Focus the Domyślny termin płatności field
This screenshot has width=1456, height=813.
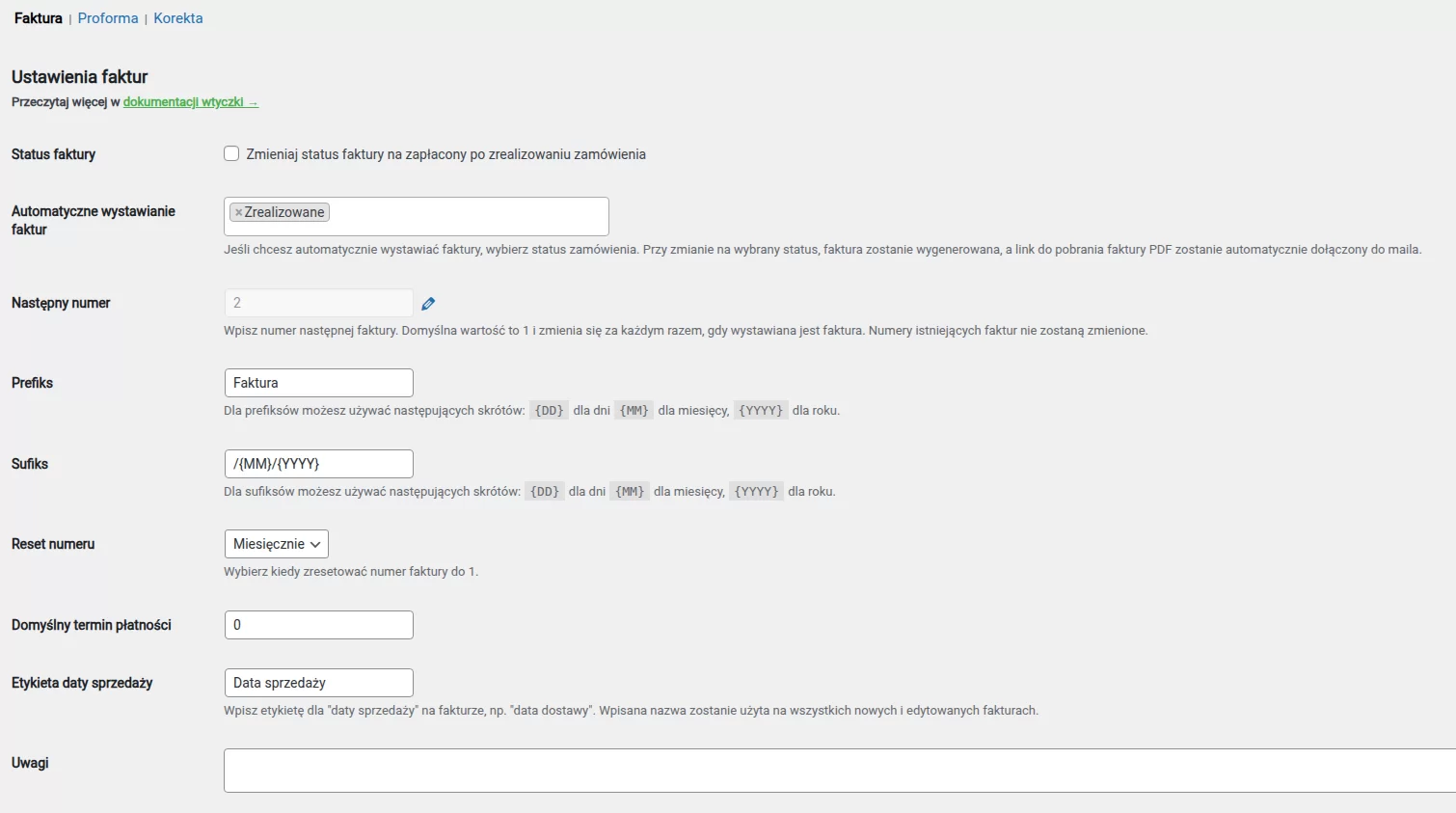(318, 625)
